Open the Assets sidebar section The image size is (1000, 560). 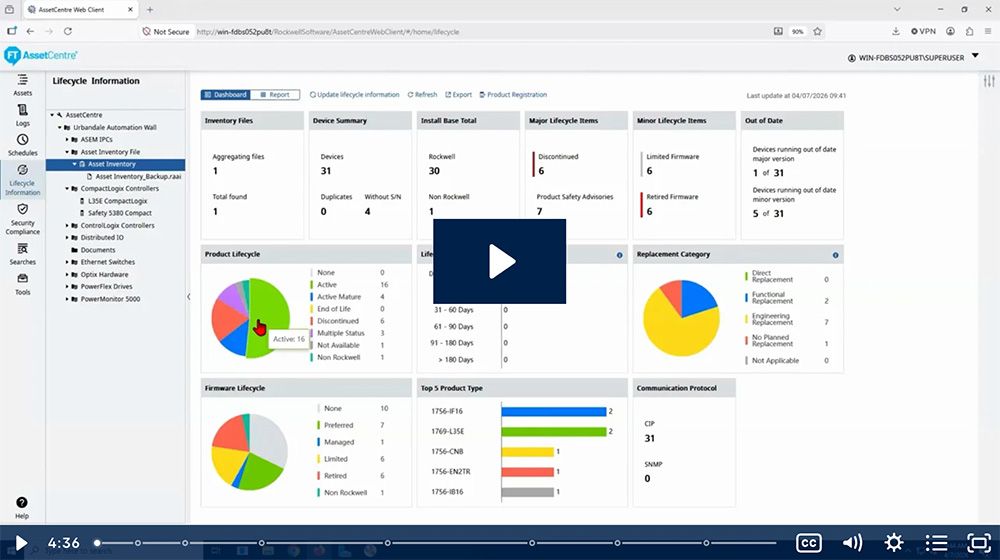(22, 85)
